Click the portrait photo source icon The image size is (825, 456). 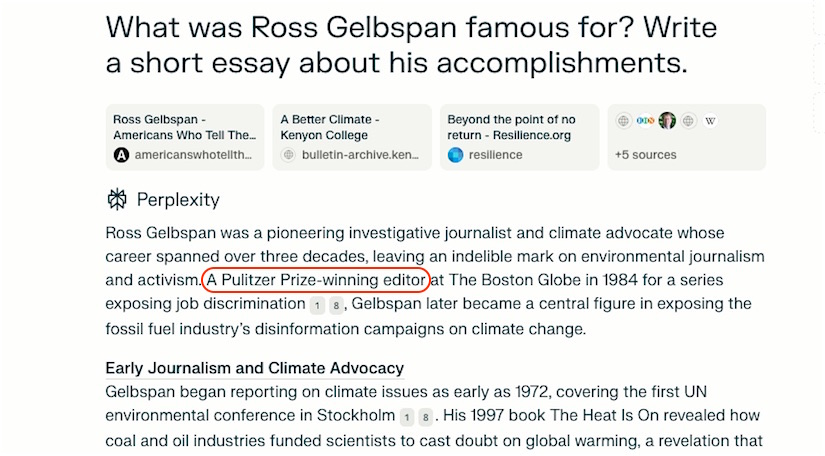click(667, 121)
